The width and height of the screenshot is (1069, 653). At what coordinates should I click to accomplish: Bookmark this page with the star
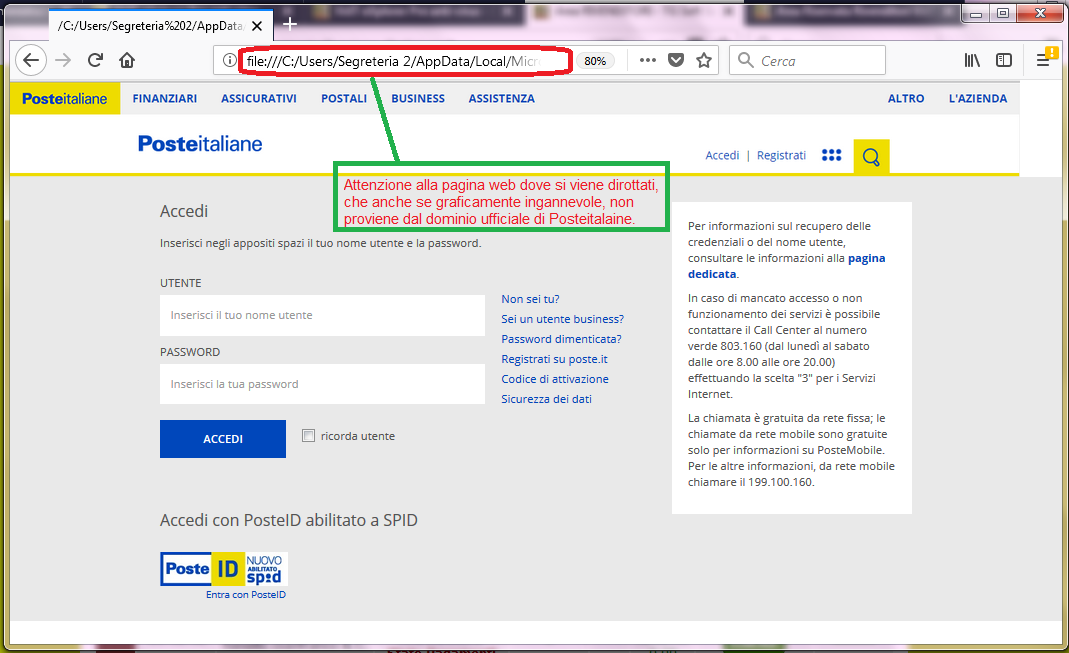pos(704,61)
